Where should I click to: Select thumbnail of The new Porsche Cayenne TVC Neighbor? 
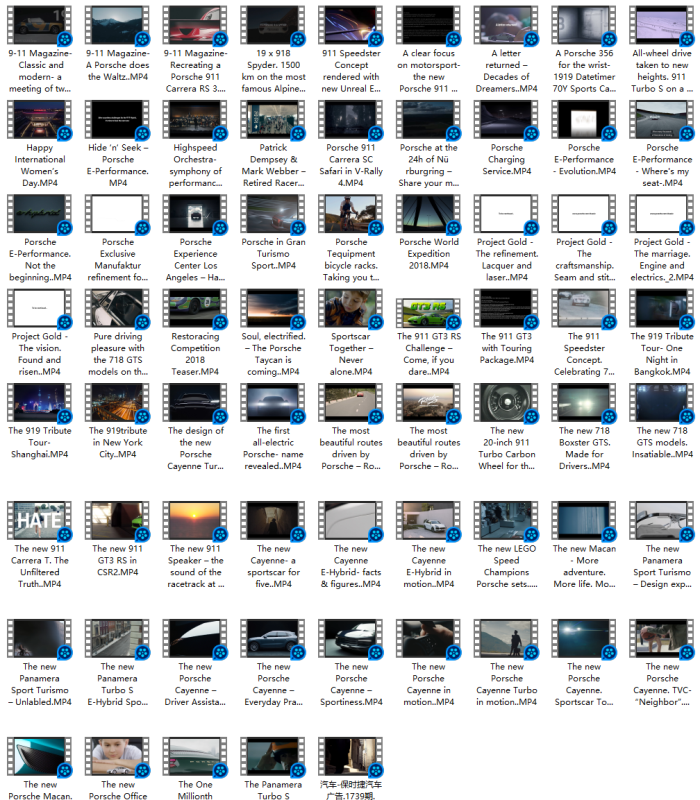(662, 638)
